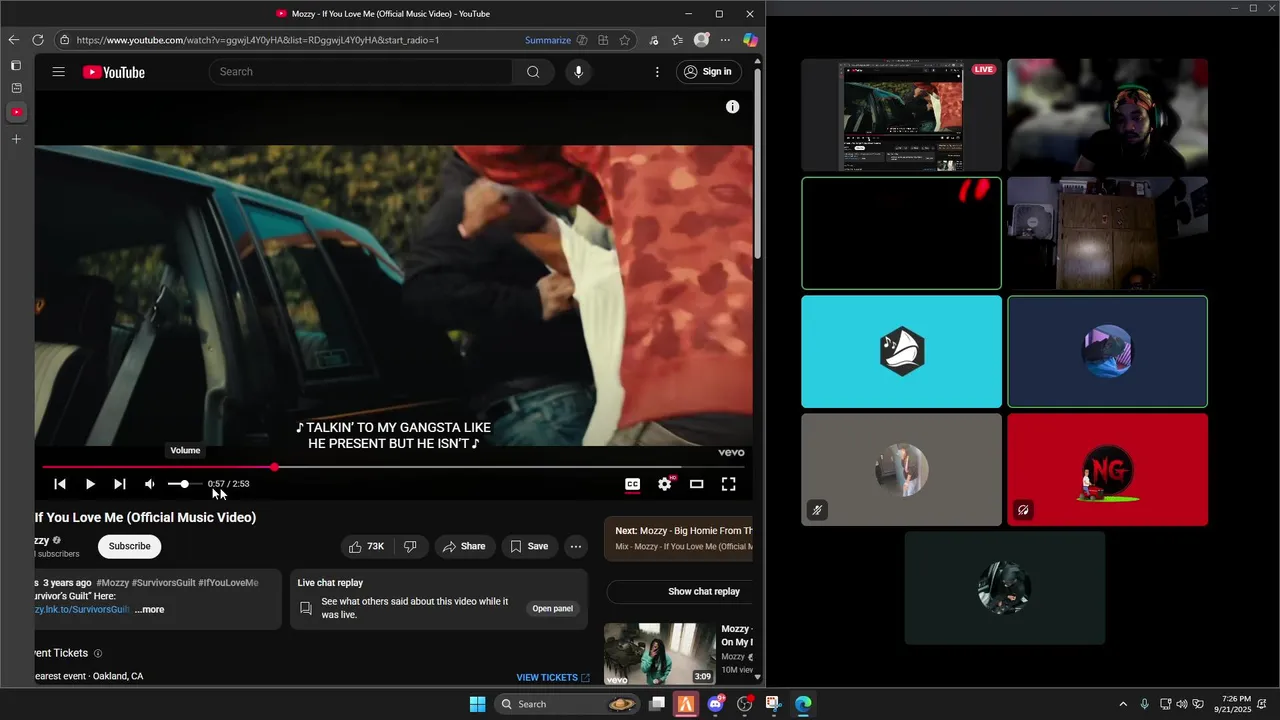Skip to next video

coord(120,484)
